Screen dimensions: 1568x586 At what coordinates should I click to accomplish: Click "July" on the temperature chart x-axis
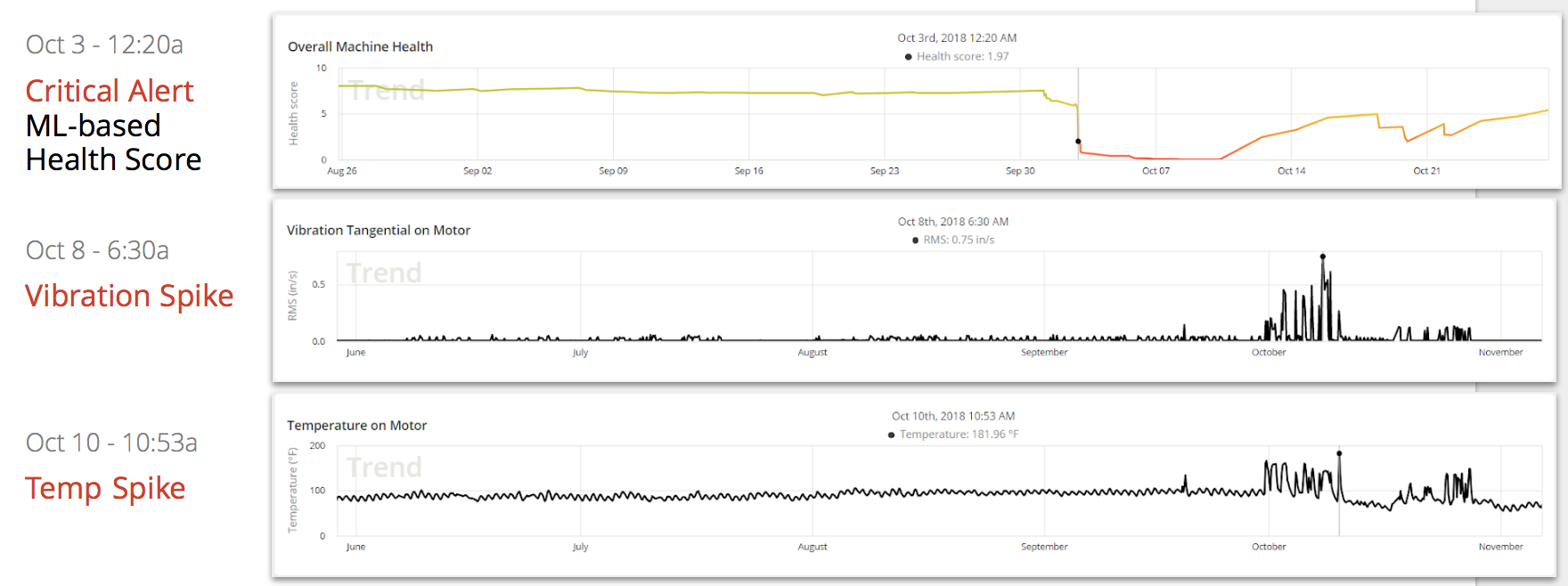point(581,547)
